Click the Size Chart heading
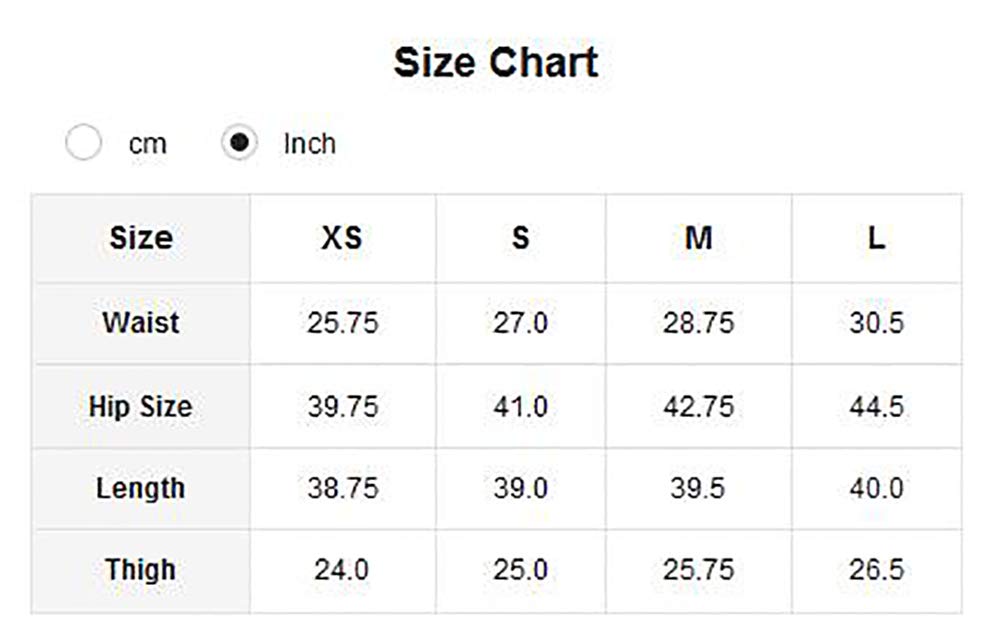1000x626 pixels. pyautogui.click(x=496, y=62)
